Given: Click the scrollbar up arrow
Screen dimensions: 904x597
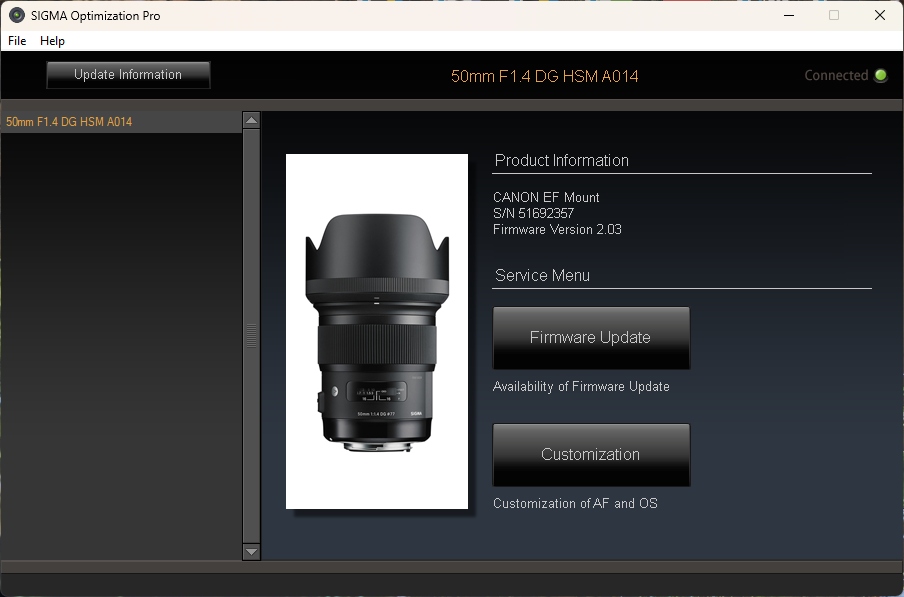Looking at the screenshot, I should pos(251,119).
